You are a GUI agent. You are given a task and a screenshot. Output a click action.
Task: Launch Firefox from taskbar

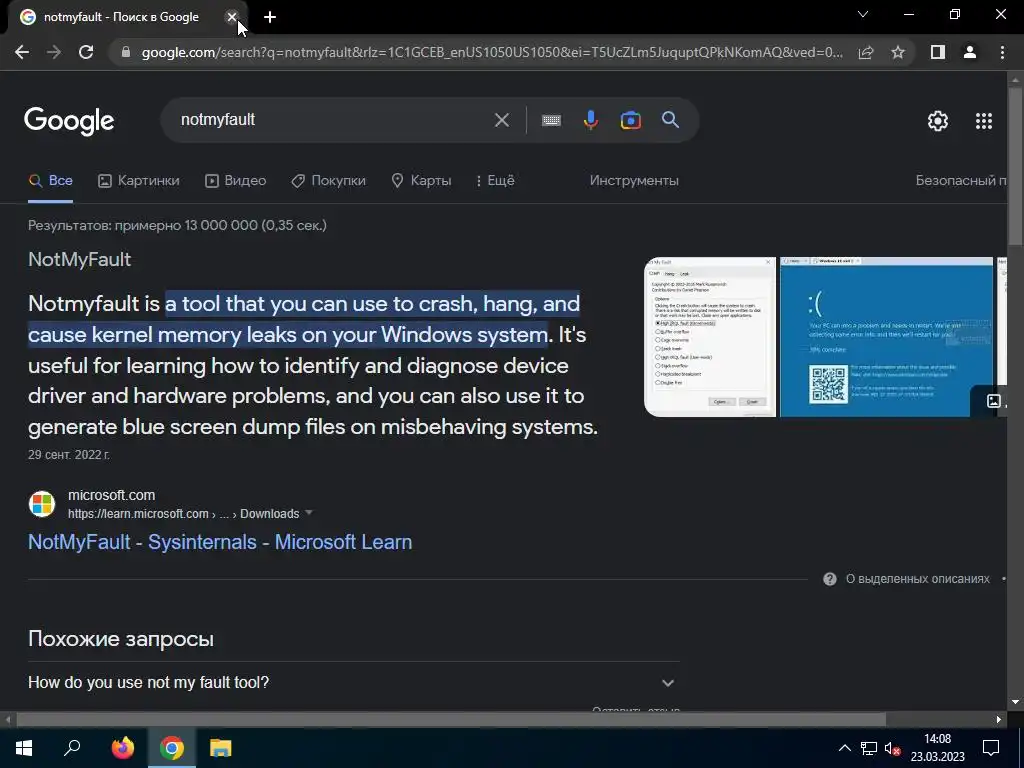[x=123, y=748]
